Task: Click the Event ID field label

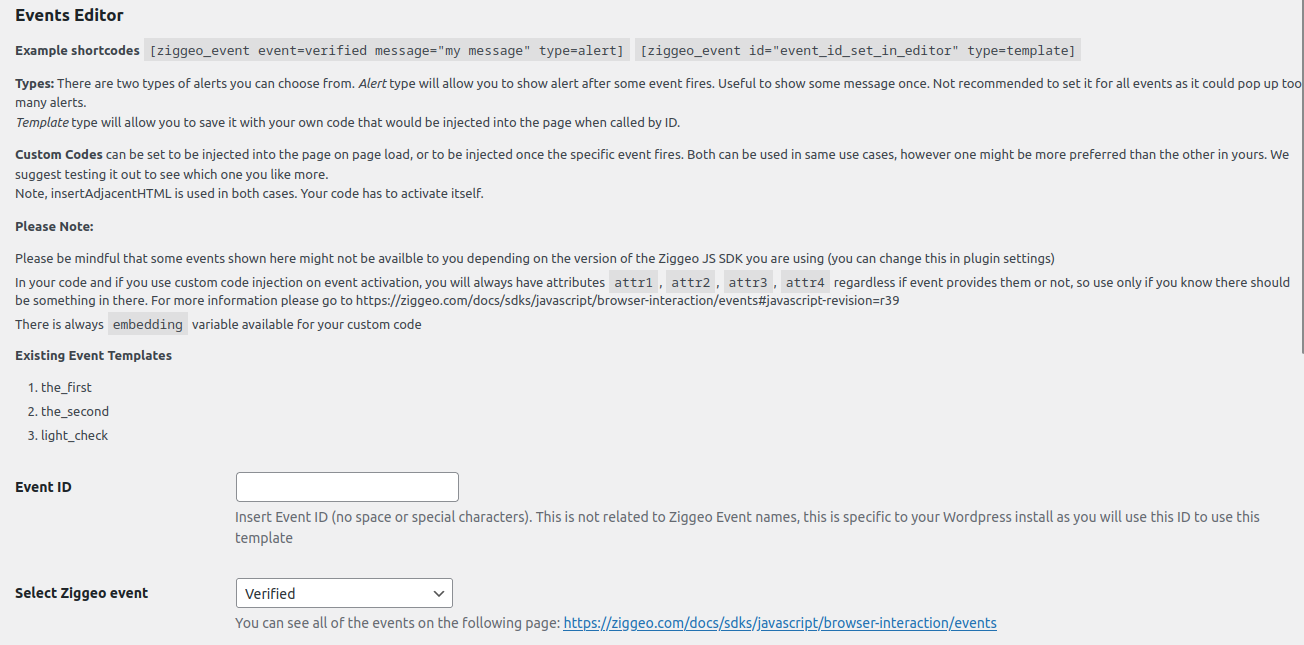Action: (43, 488)
